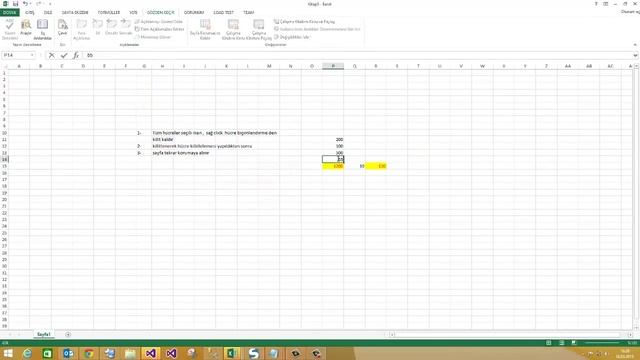Switch to the VERİ tab

(x=133, y=12)
